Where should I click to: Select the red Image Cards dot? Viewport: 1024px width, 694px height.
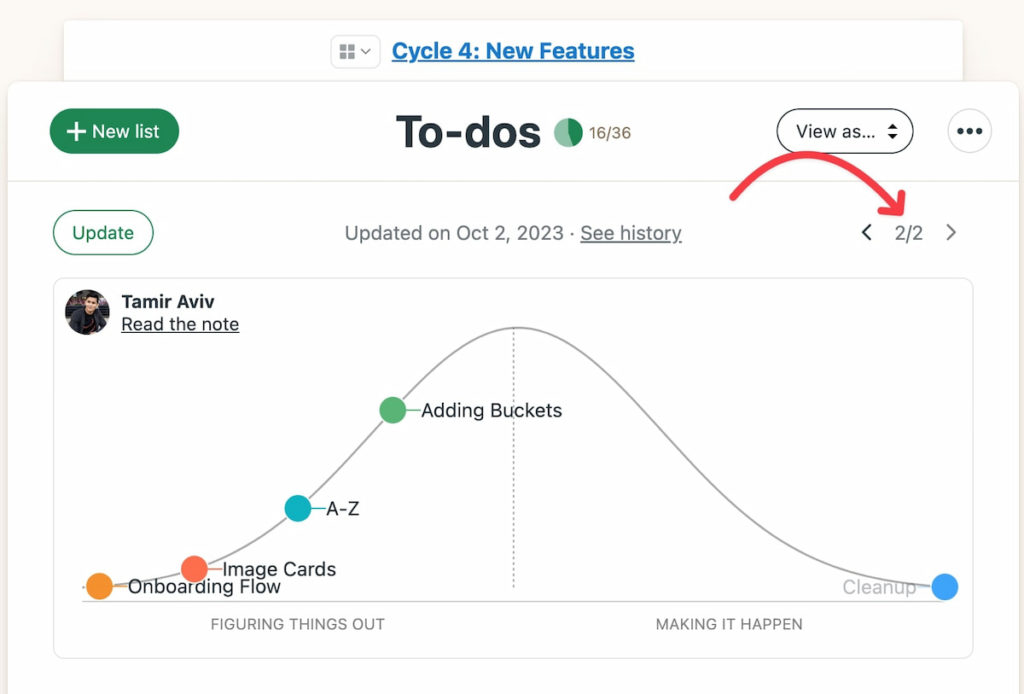[194, 569]
